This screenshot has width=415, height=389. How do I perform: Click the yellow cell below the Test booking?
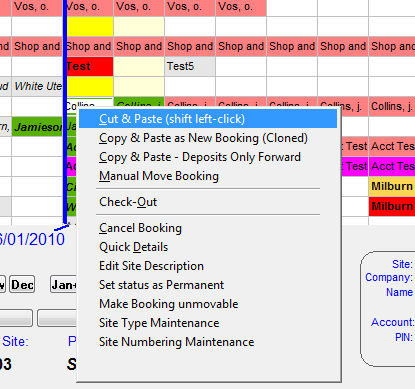coord(90,86)
